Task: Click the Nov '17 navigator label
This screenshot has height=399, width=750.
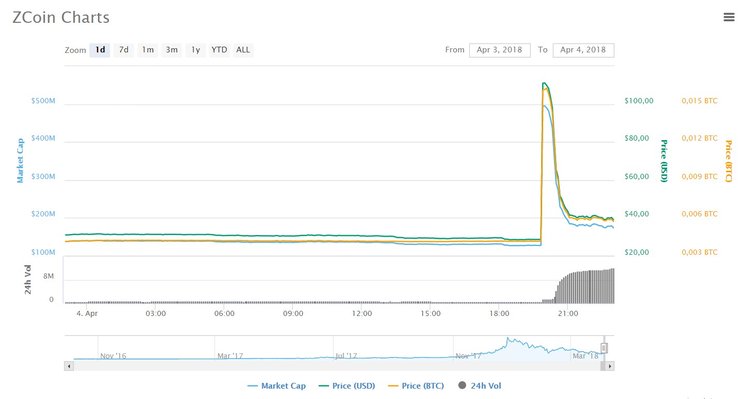Action: 468,356
